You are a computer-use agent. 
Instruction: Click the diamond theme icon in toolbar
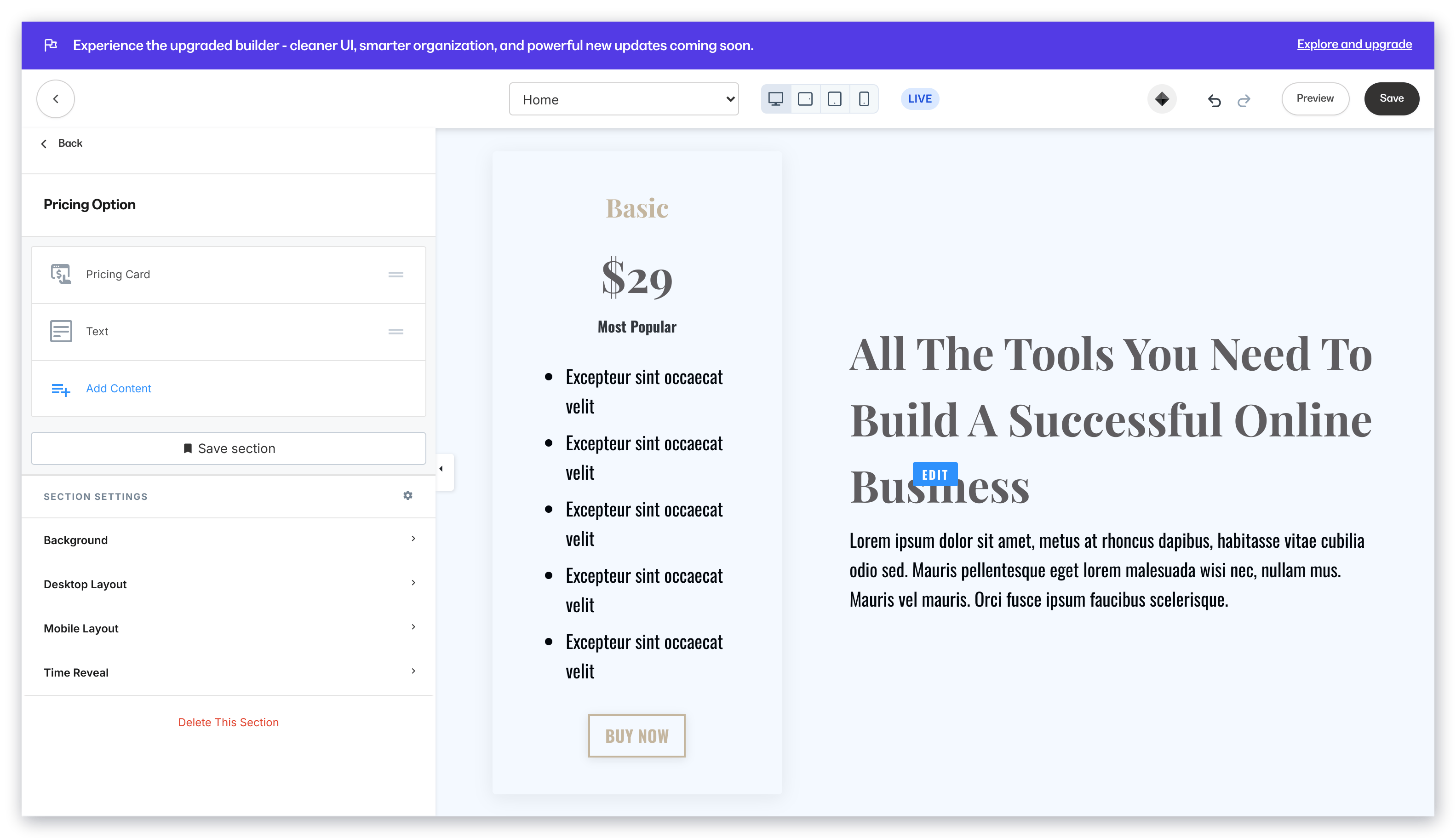pos(1161,99)
